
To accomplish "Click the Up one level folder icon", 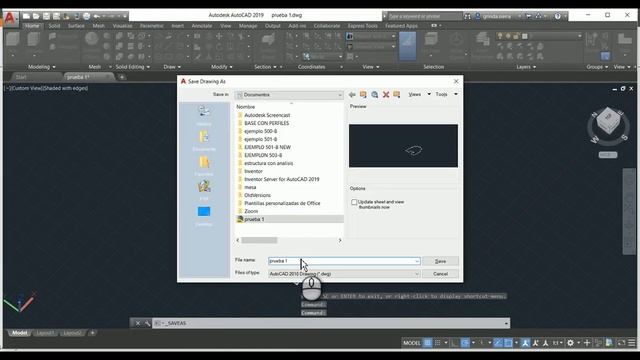I will pyautogui.click(x=363, y=95).
